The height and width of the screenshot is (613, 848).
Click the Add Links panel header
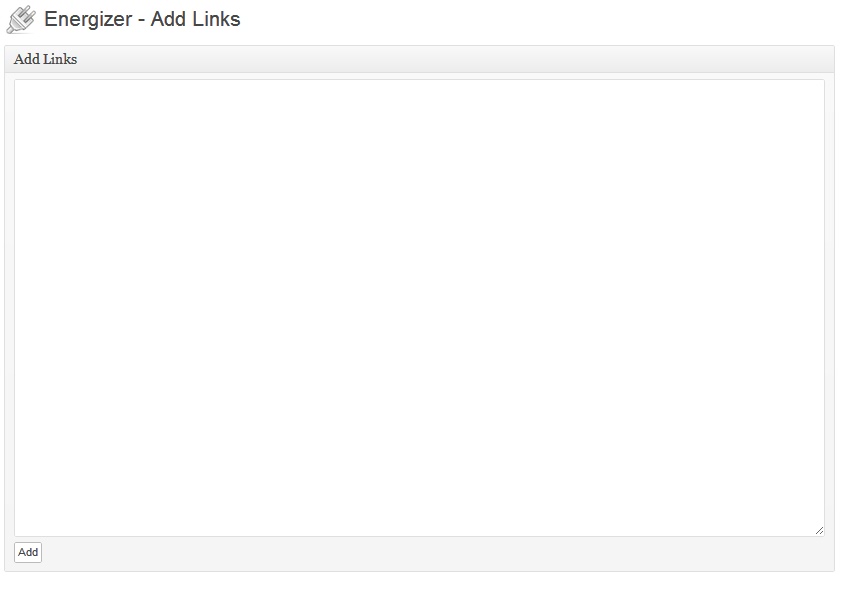coord(419,59)
